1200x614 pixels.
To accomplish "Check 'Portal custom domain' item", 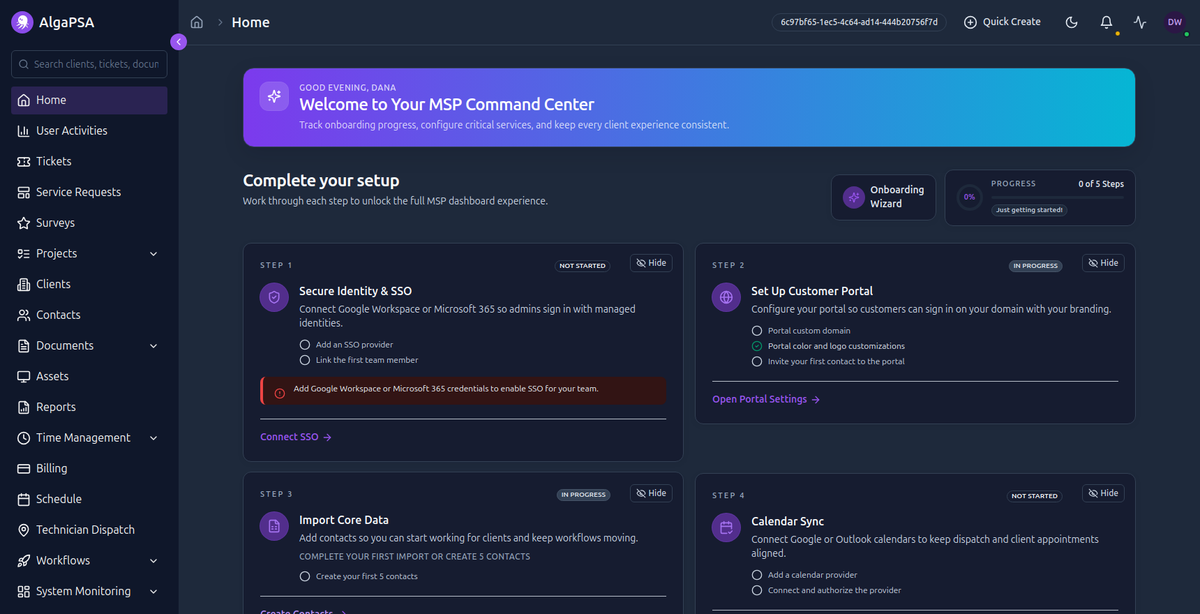I will (x=757, y=331).
